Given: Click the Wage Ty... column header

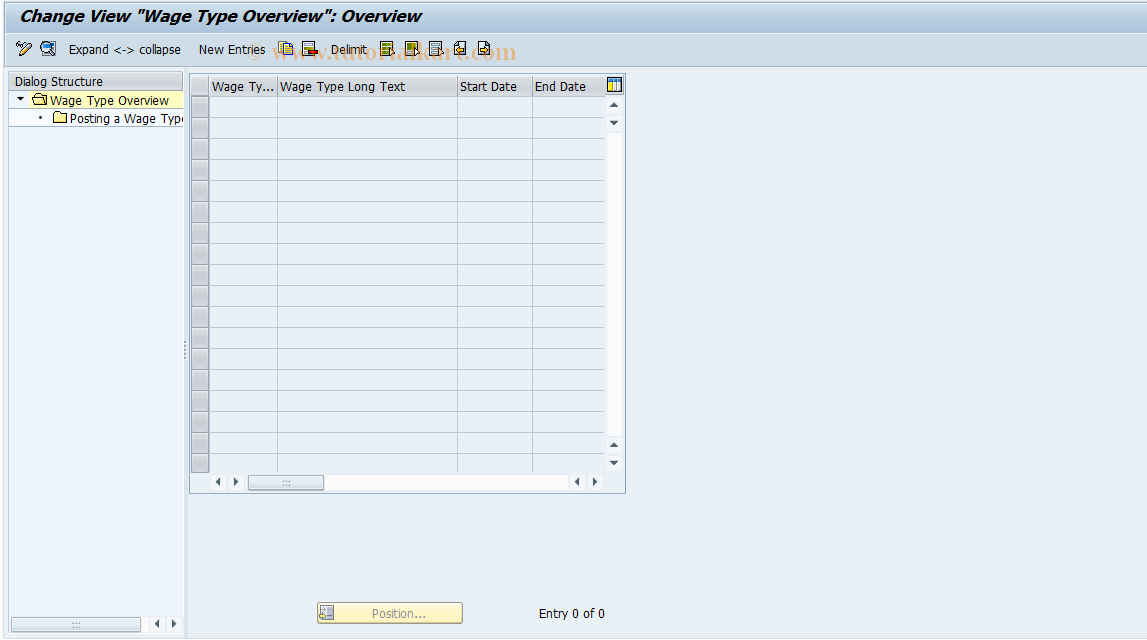Looking at the screenshot, I should (x=243, y=86).
